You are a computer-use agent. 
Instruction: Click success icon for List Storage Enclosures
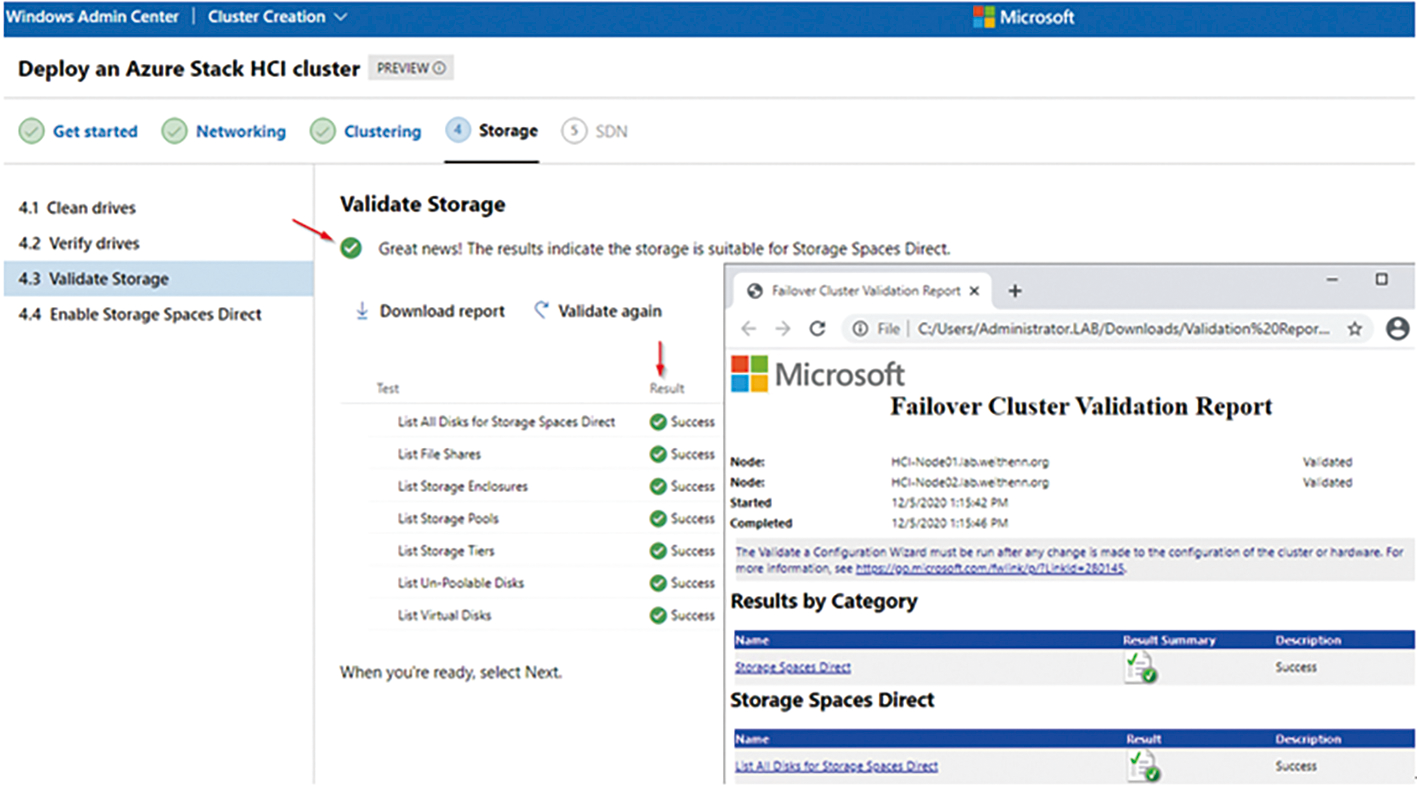(x=658, y=486)
